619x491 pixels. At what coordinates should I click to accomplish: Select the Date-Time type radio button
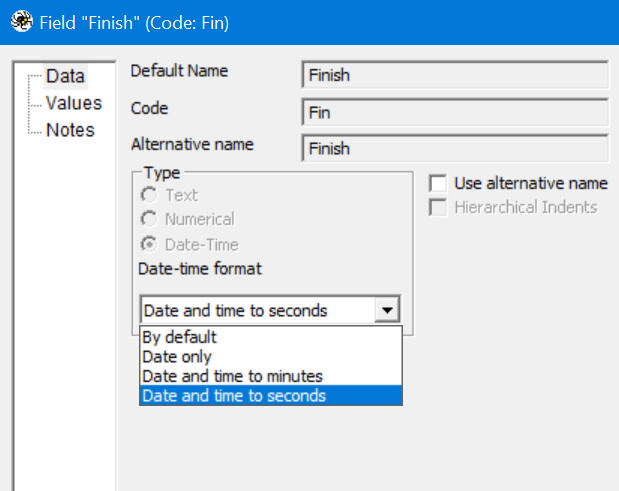(149, 244)
